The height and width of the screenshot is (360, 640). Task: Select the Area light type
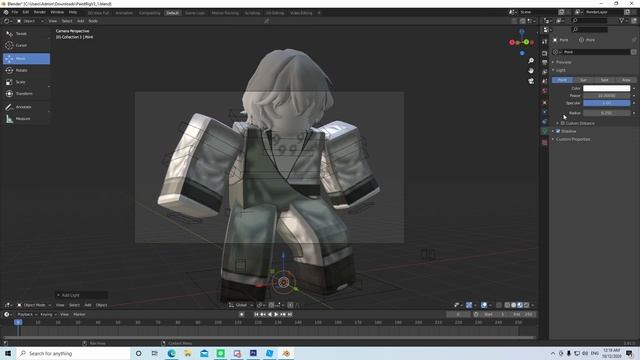tap(626, 80)
